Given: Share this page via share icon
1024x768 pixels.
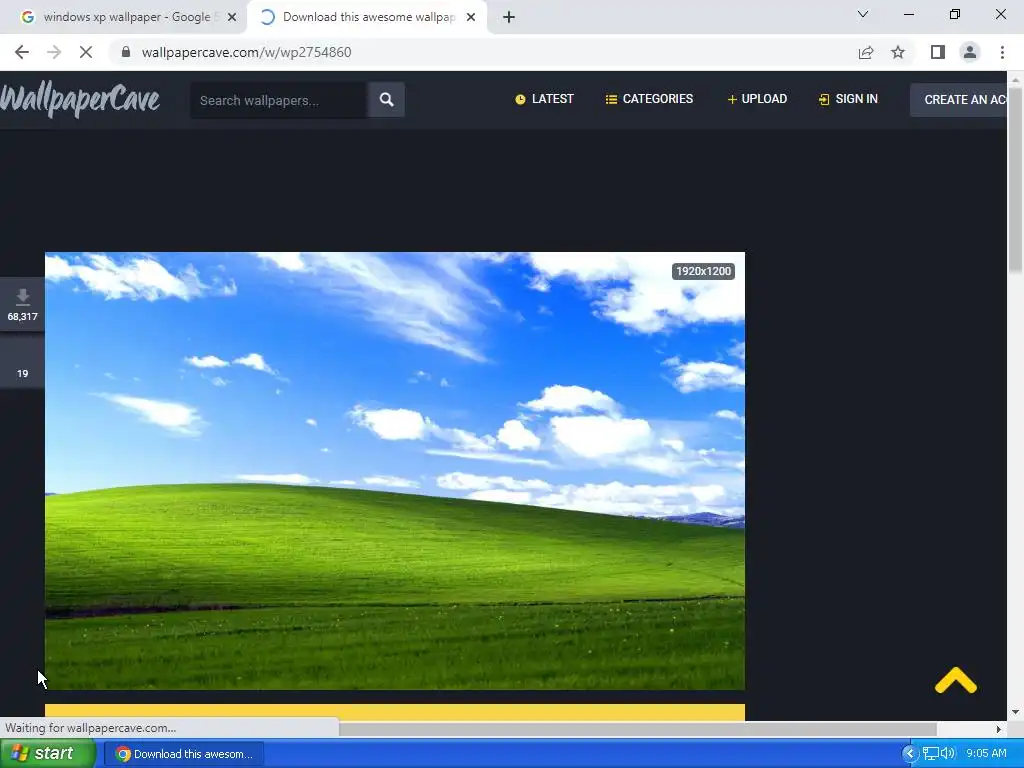Looking at the screenshot, I should [866, 52].
